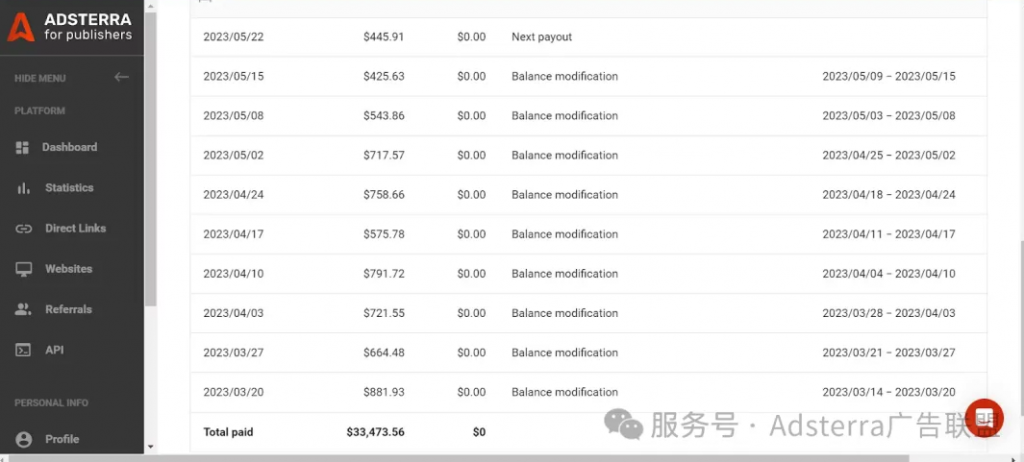Click the $721.55 amount
This screenshot has width=1024, height=462.
(384, 313)
